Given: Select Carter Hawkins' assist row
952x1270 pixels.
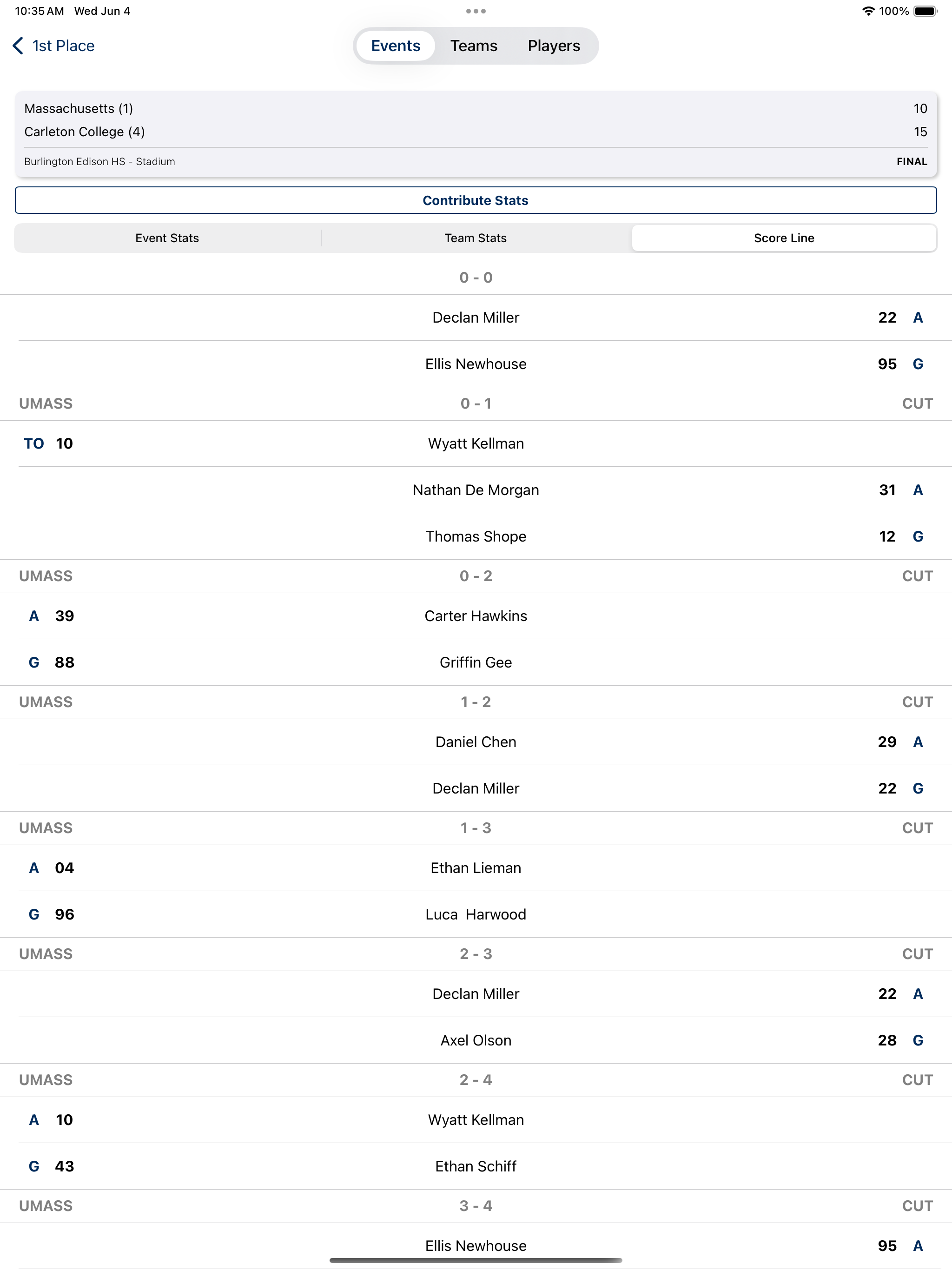Looking at the screenshot, I should (476, 616).
